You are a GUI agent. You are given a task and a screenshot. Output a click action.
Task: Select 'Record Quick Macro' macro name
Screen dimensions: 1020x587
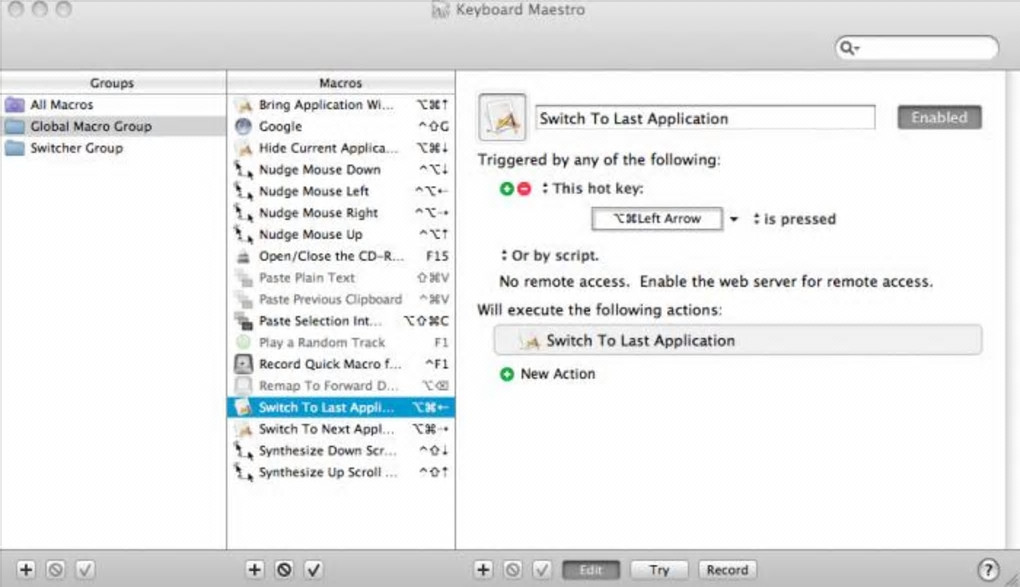coord(330,364)
